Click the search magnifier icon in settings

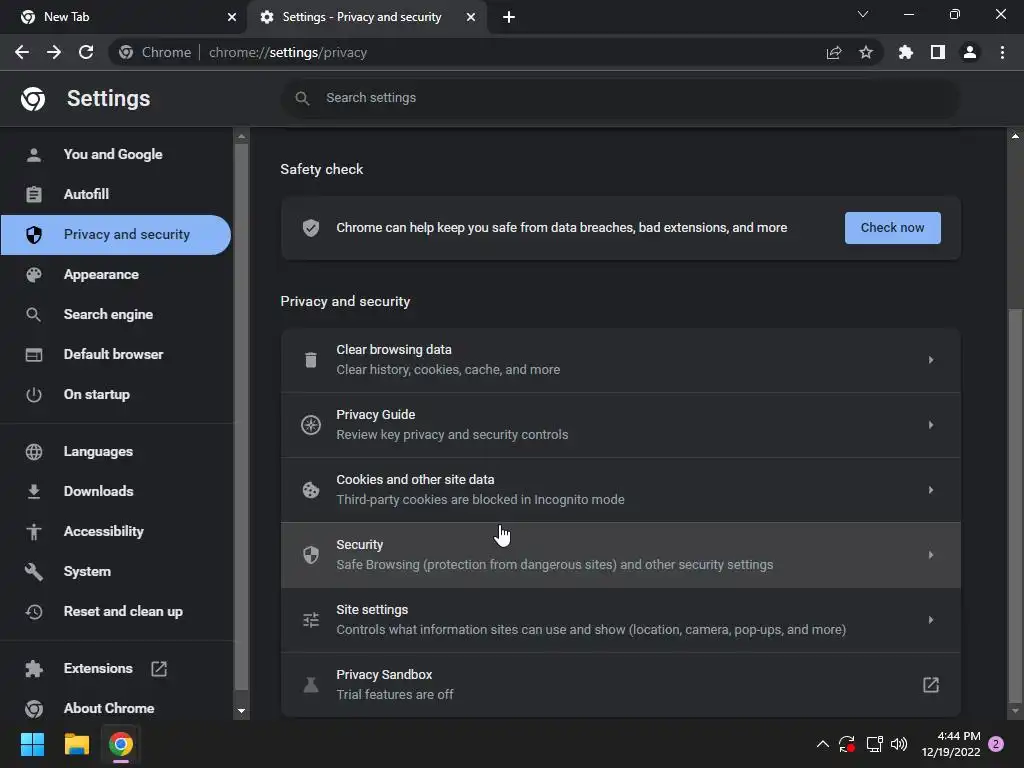302,98
